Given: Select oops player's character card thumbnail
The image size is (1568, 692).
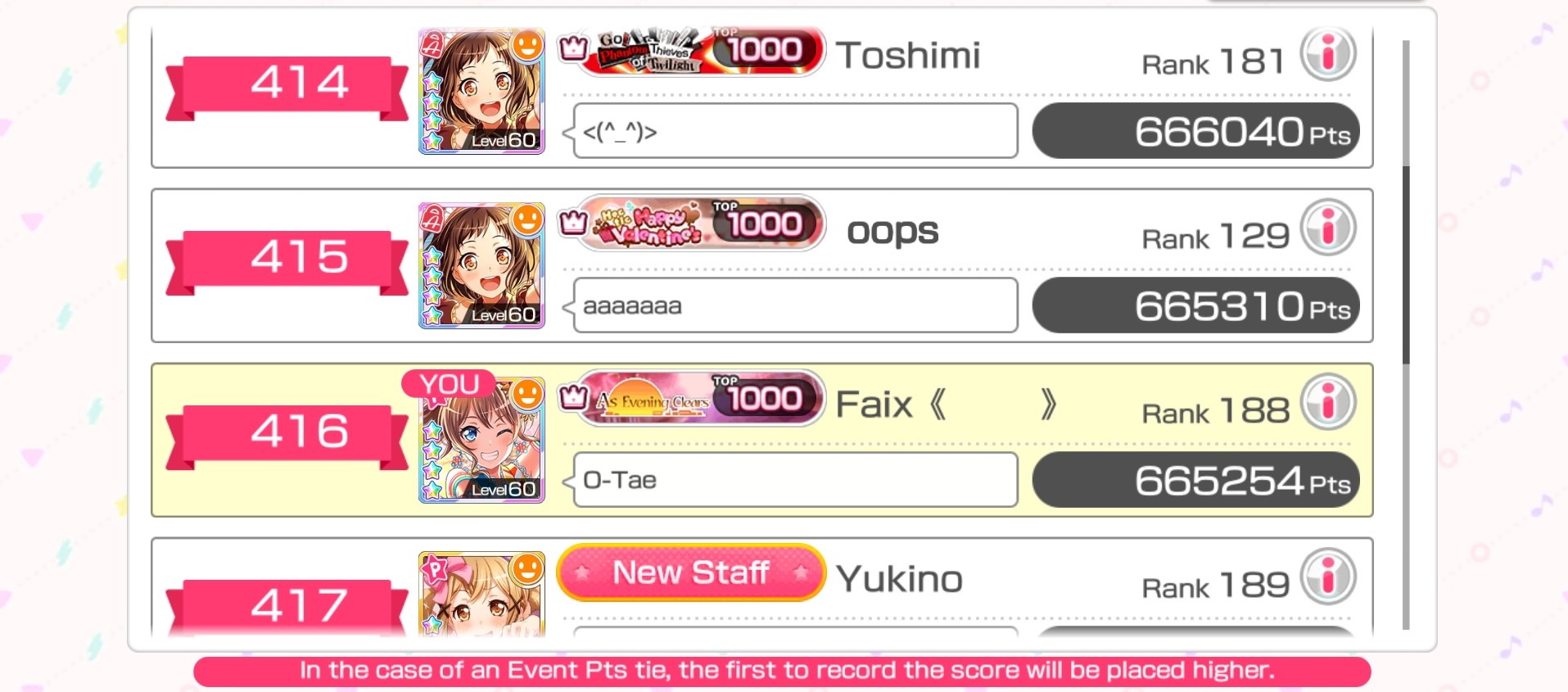Looking at the screenshot, I should [x=481, y=266].
